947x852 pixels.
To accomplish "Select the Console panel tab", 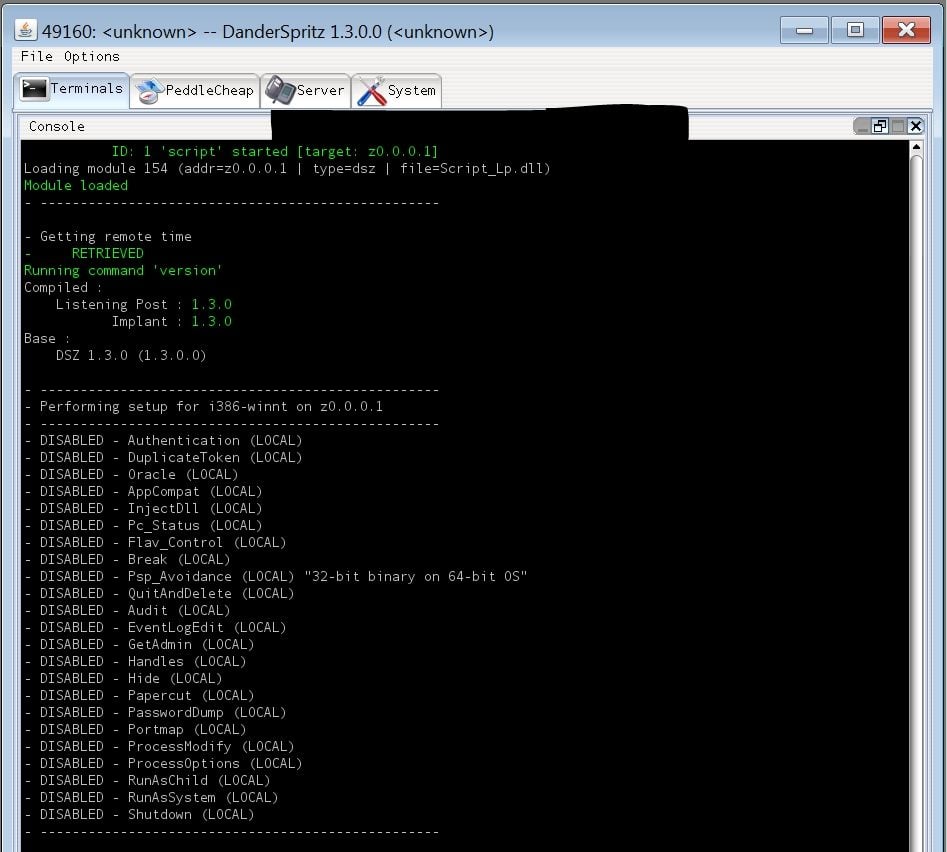I will pyautogui.click(x=57, y=126).
